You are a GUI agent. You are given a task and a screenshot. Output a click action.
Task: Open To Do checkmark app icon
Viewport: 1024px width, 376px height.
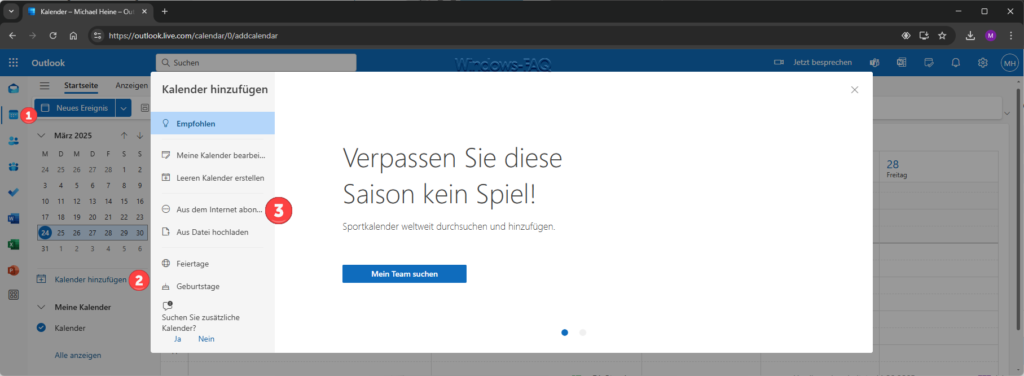(x=13, y=193)
